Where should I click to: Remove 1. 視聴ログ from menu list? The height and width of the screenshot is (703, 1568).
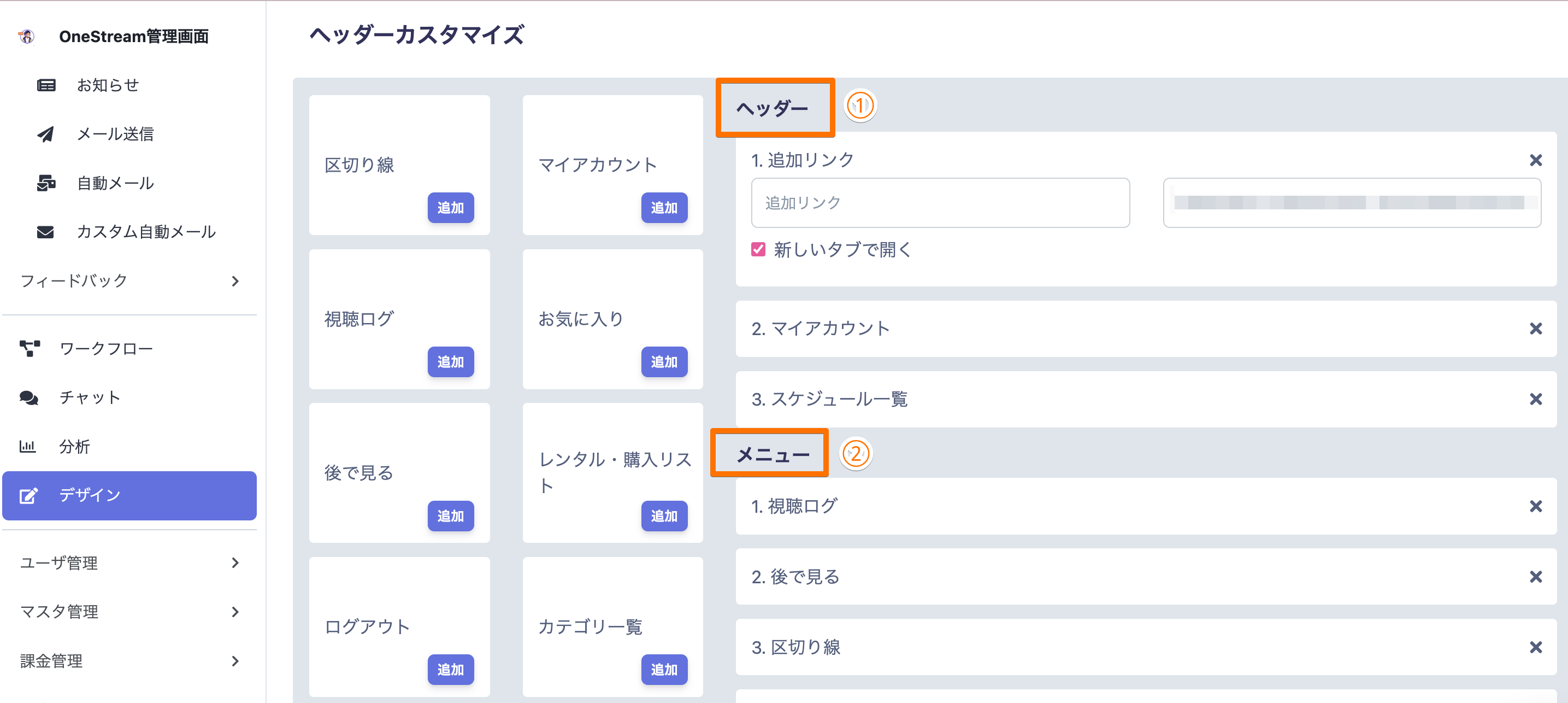pyautogui.click(x=1536, y=506)
